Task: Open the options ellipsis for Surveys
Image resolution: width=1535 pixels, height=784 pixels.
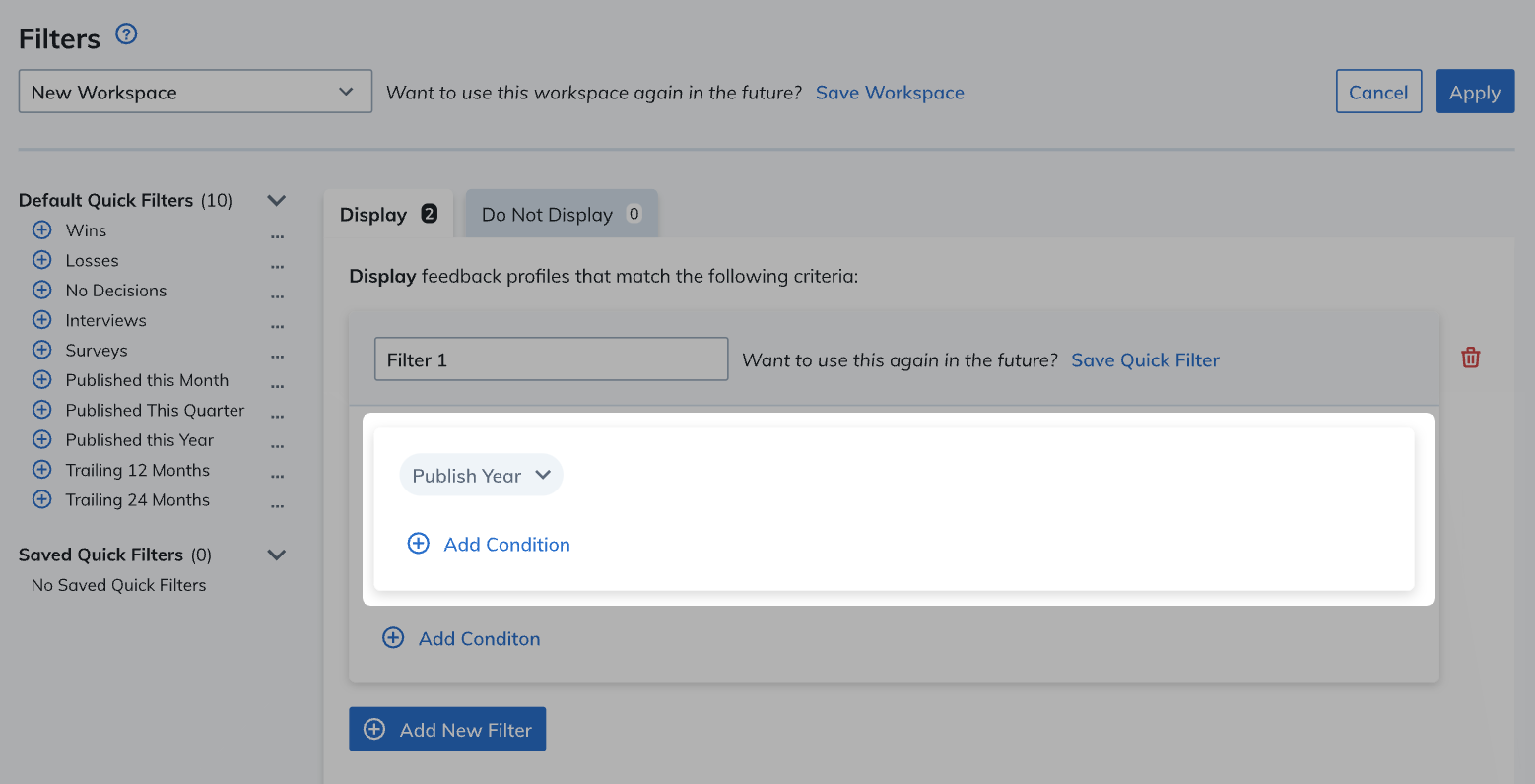Action: click(x=277, y=356)
